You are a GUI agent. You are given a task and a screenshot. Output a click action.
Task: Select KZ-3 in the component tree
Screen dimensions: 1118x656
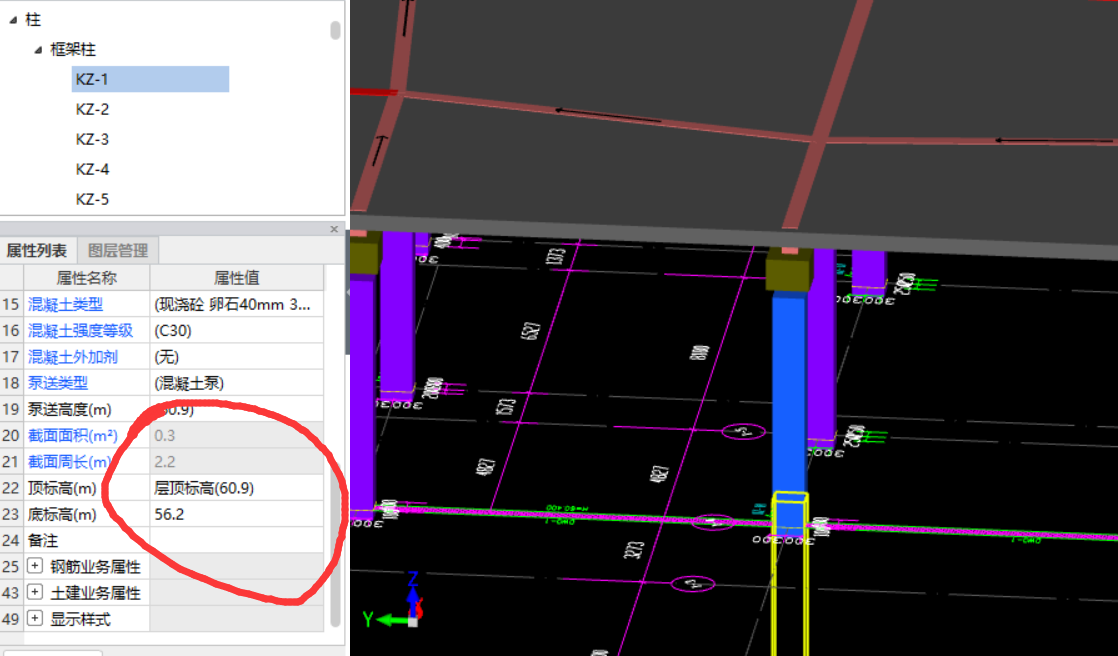click(x=92, y=139)
